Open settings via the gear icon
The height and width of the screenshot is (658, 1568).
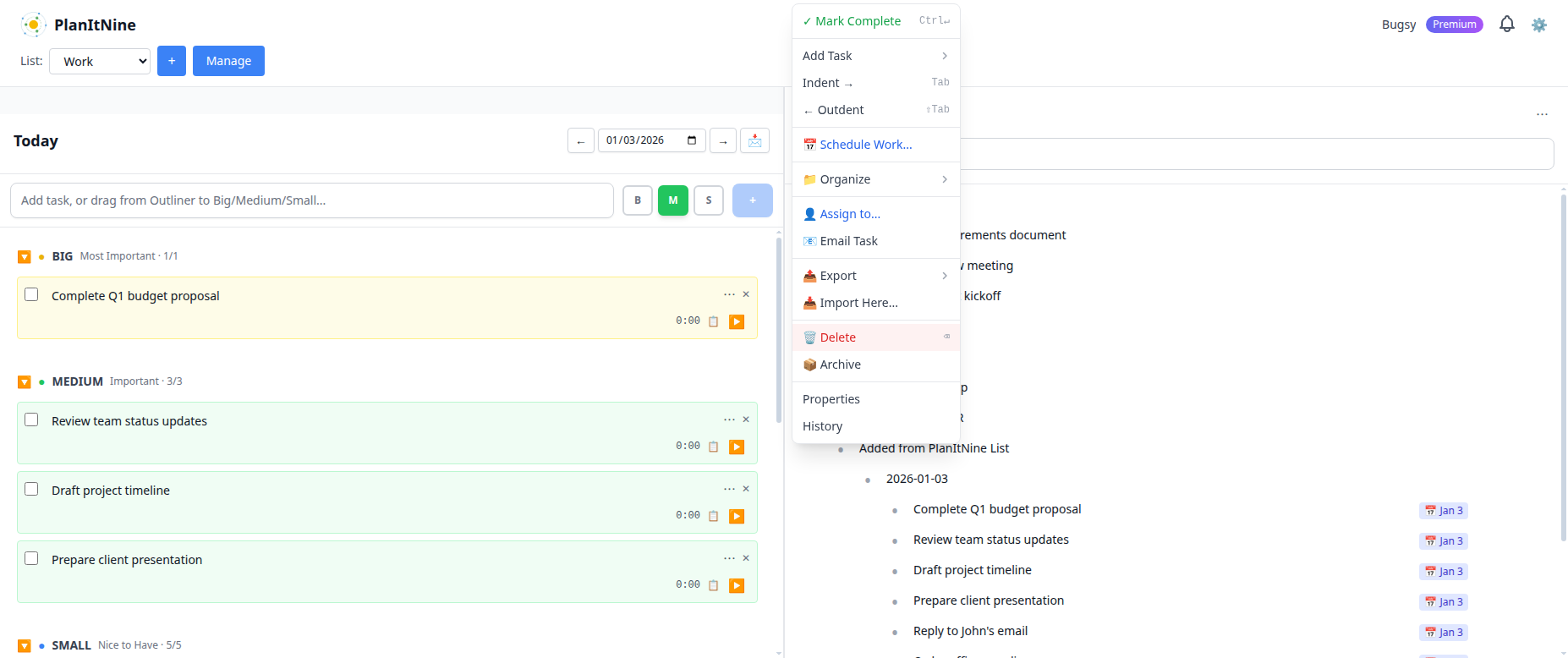coord(1538,25)
